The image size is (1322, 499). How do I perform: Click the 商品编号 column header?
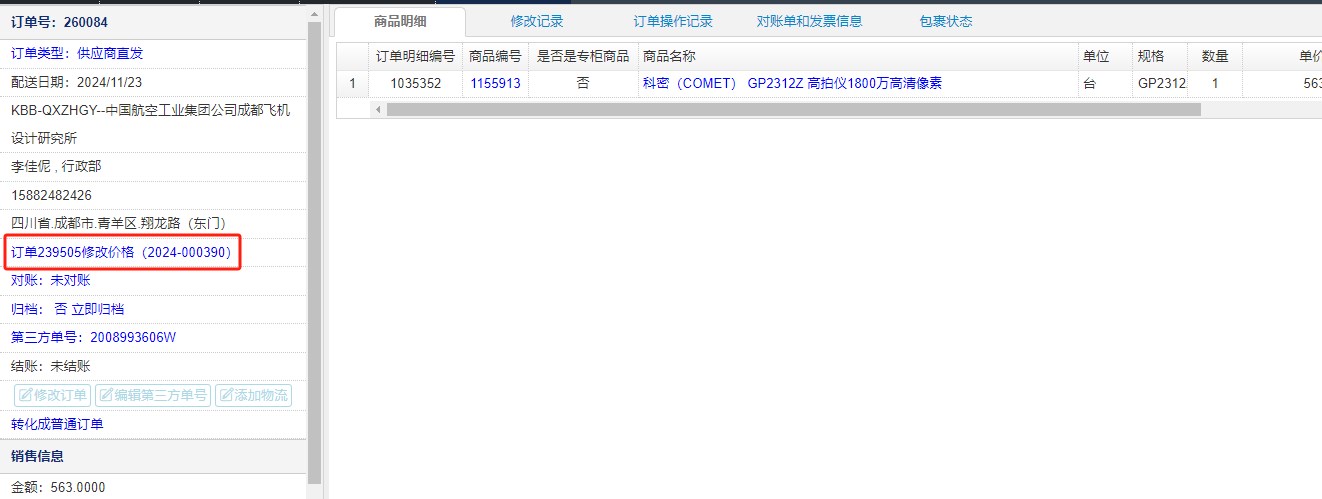pos(495,56)
